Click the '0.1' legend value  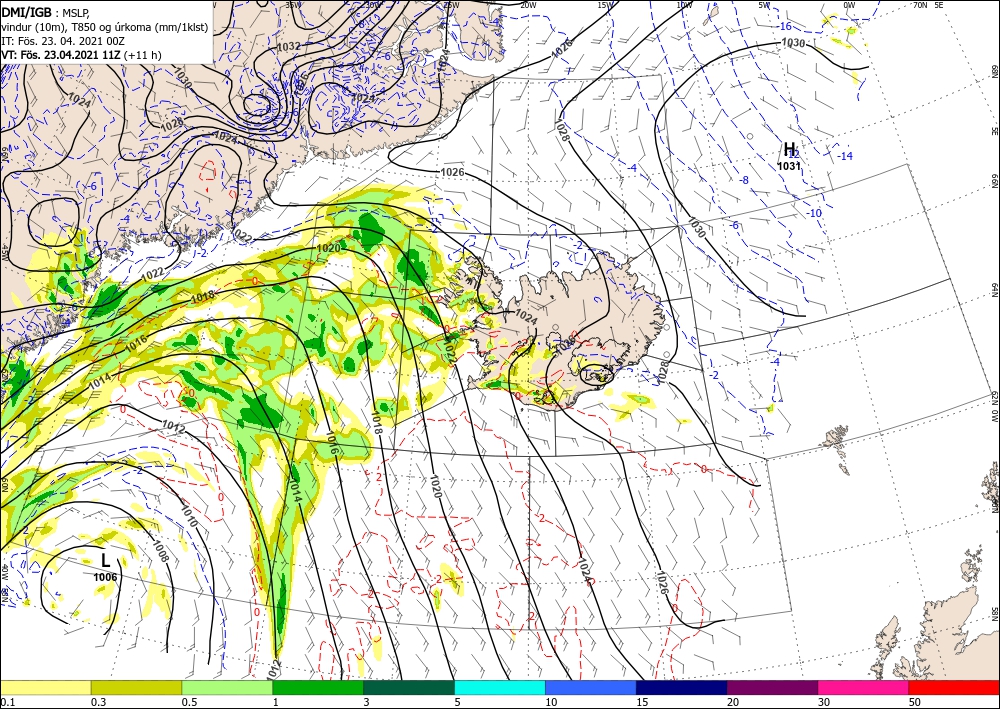point(6,702)
